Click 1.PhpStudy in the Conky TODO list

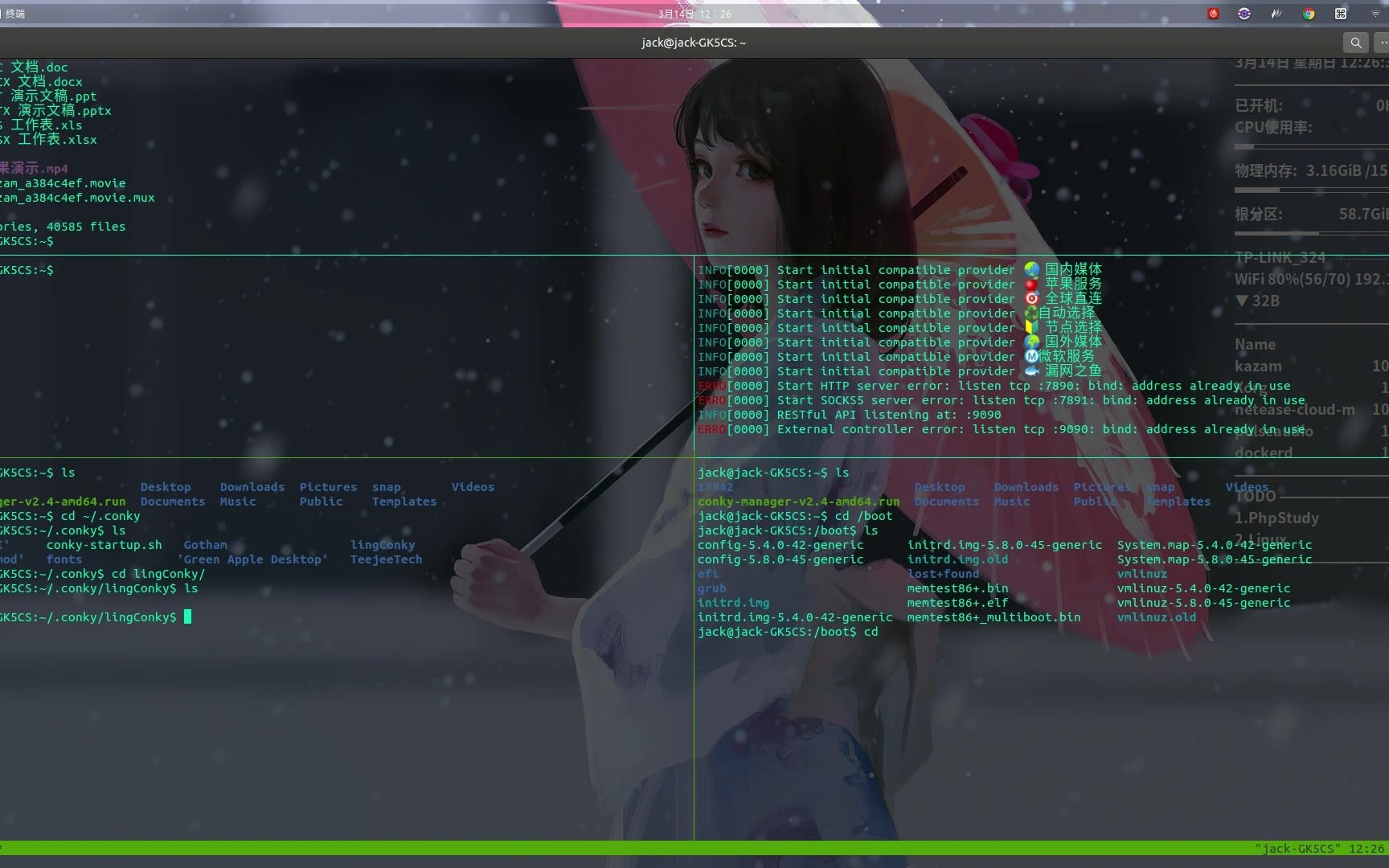[1276, 518]
